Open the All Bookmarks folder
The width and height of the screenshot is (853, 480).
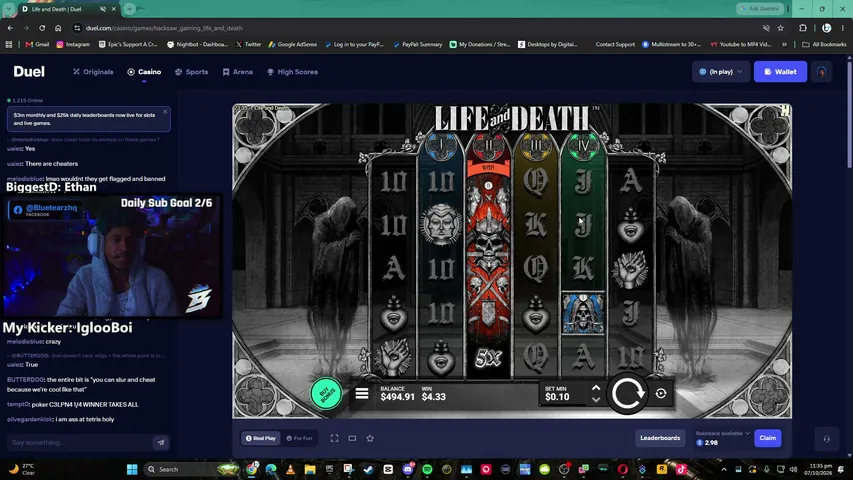(x=824, y=45)
